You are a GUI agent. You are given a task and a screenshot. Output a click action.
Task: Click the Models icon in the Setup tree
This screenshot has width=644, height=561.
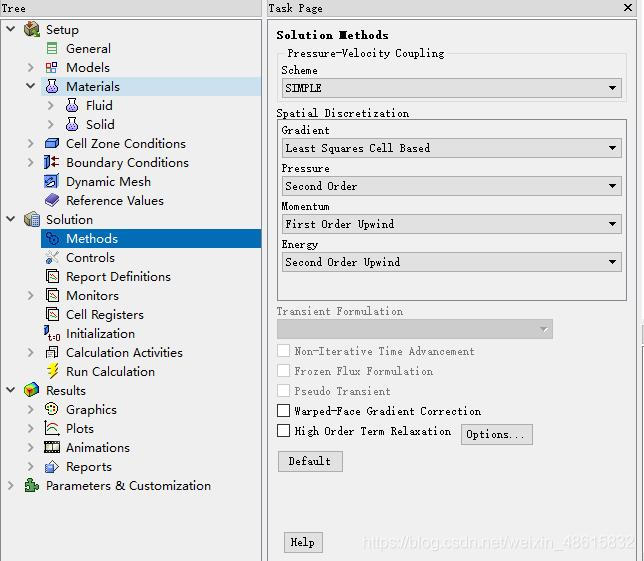tap(52, 67)
